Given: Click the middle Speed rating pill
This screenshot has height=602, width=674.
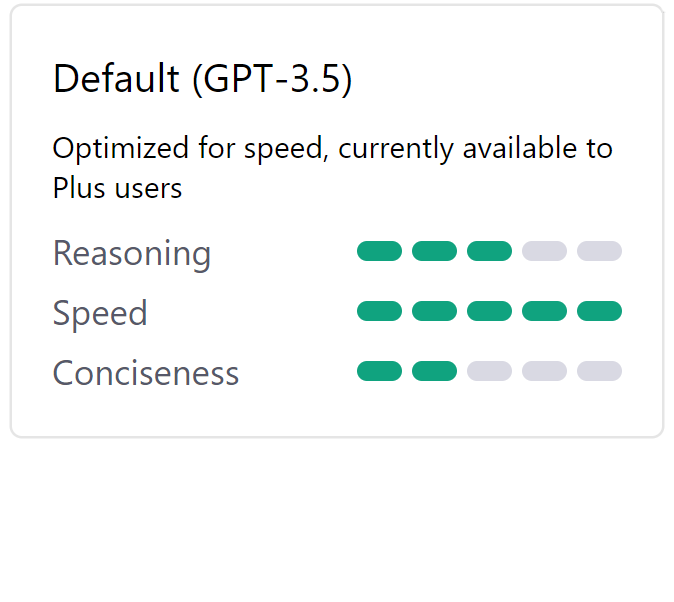Looking at the screenshot, I should tap(489, 311).
